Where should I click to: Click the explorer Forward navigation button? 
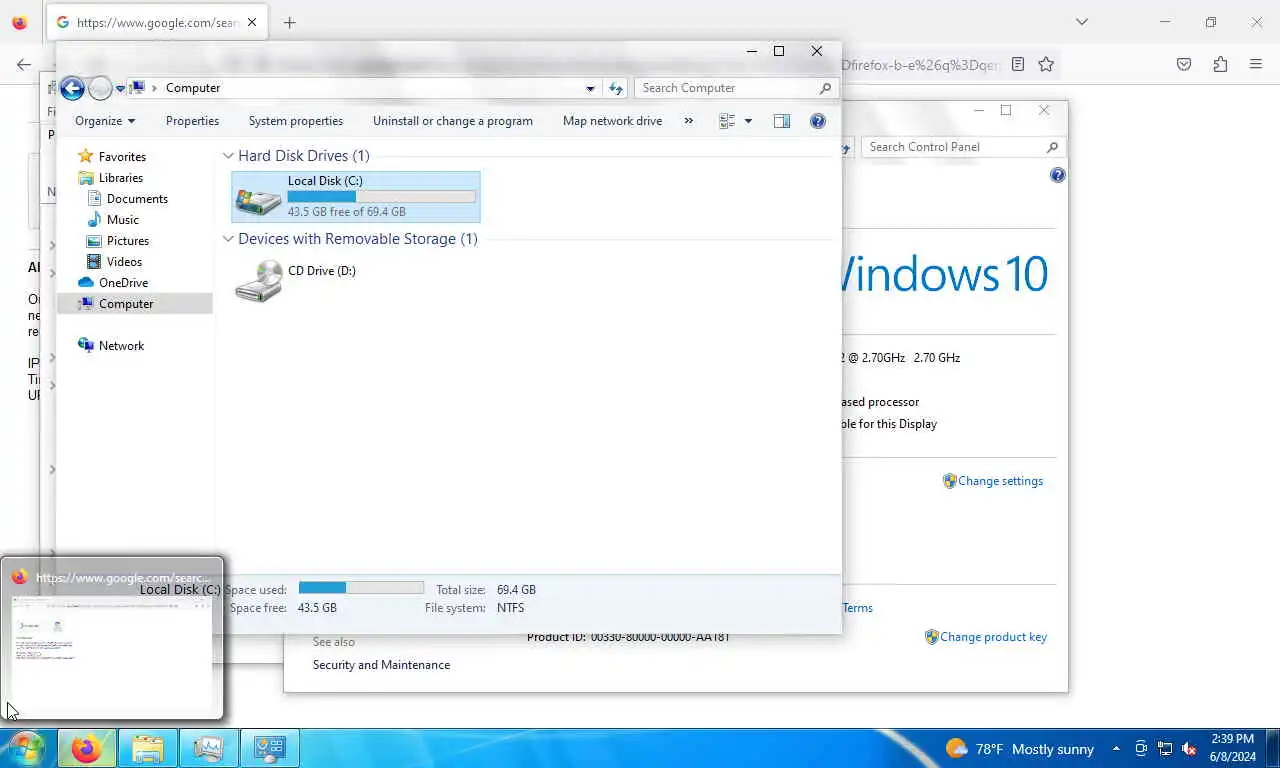pyautogui.click(x=100, y=88)
